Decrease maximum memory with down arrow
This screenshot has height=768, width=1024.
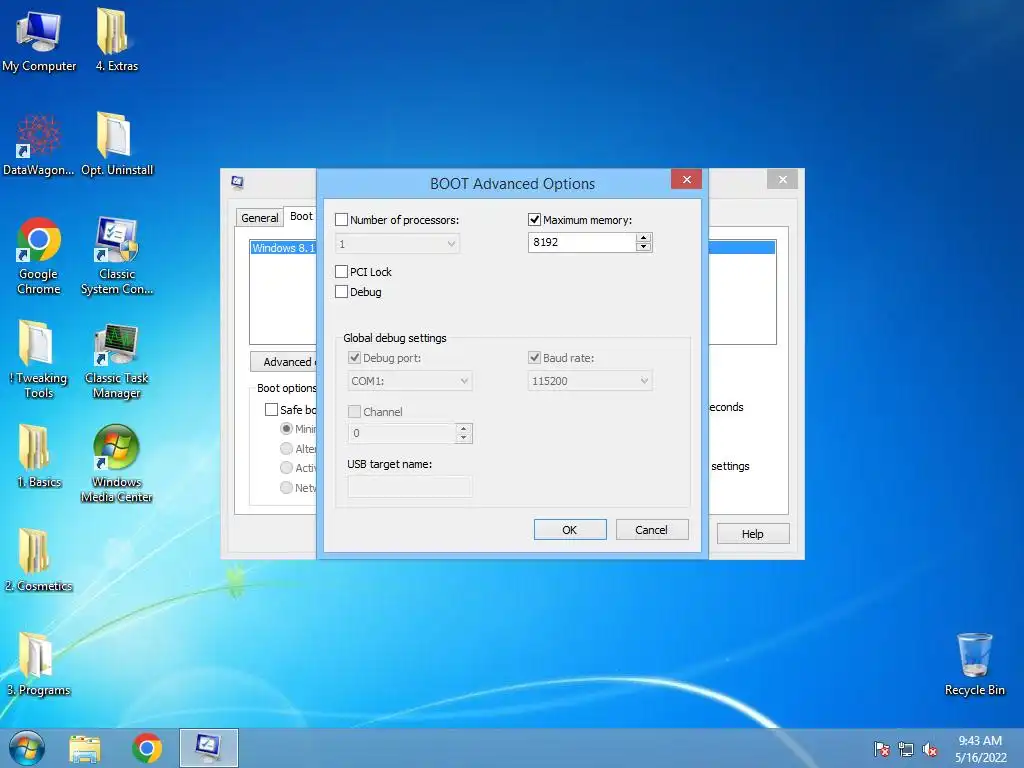644,247
